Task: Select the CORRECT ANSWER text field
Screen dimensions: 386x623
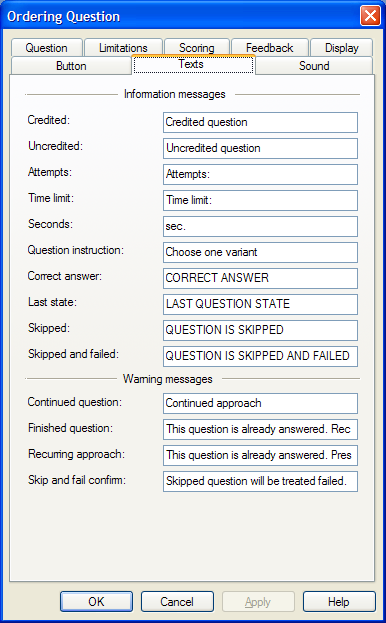Action: [260, 278]
